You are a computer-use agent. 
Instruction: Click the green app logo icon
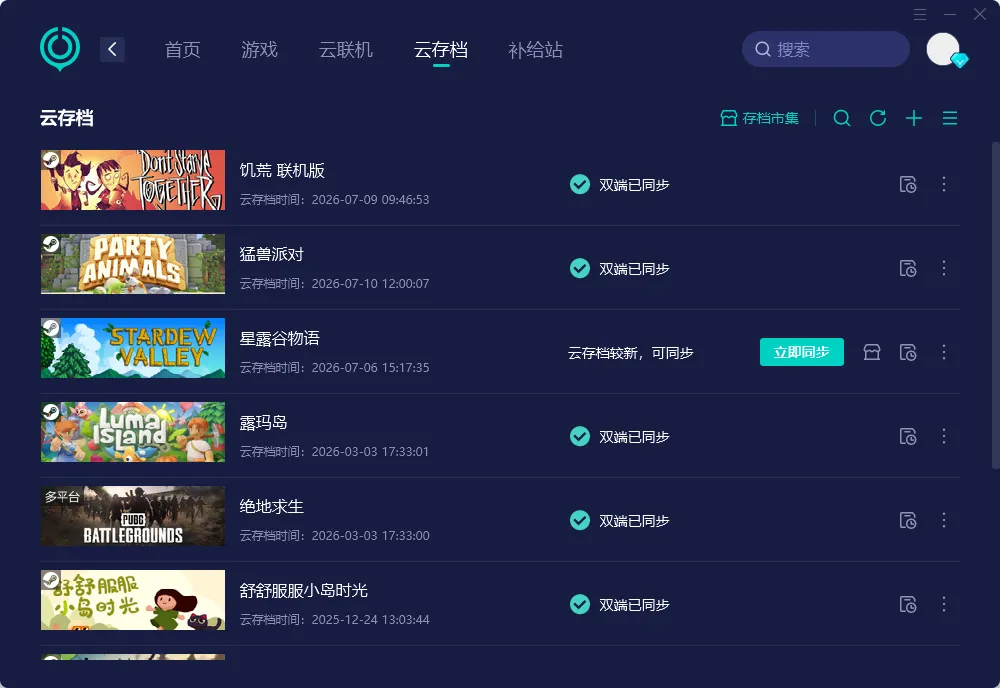pyautogui.click(x=60, y=48)
